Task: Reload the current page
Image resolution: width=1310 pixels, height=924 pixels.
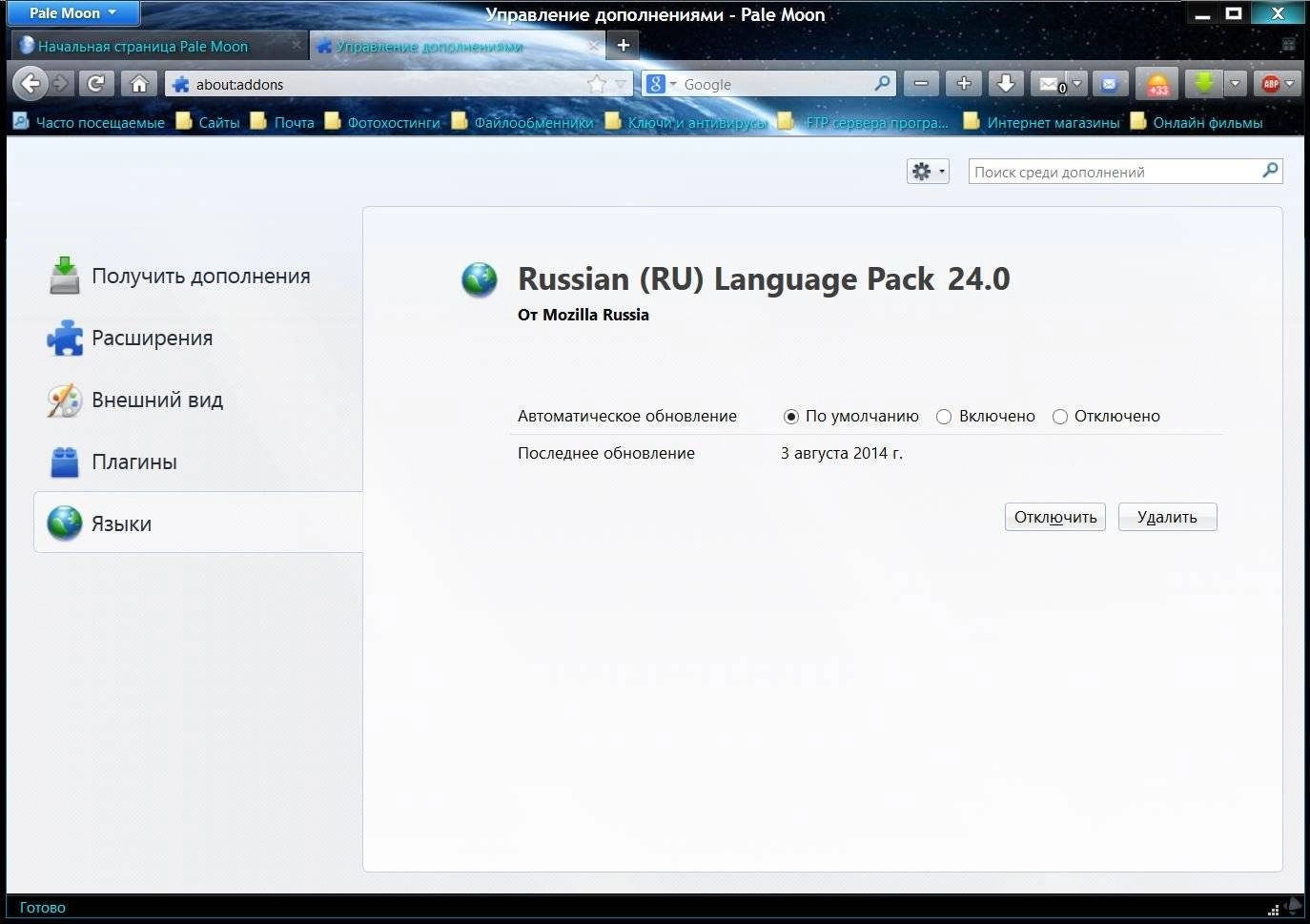Action: point(95,84)
